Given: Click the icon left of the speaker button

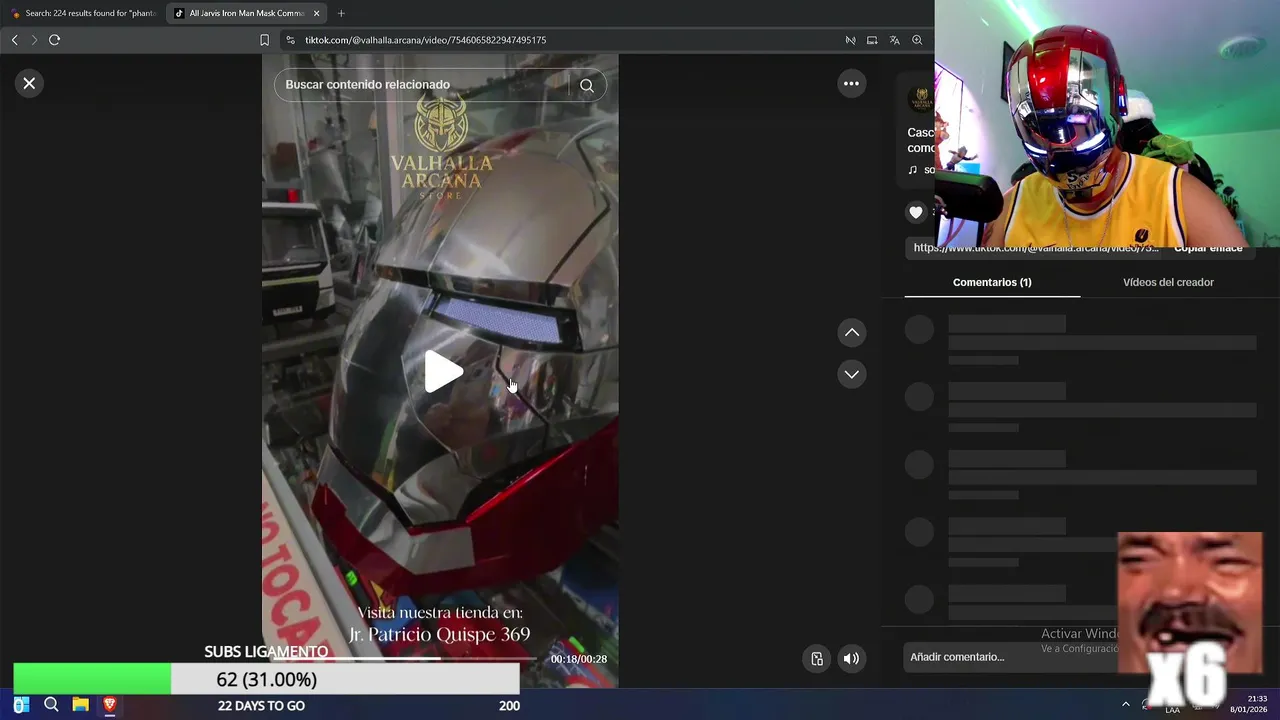Looking at the screenshot, I should point(817,658).
